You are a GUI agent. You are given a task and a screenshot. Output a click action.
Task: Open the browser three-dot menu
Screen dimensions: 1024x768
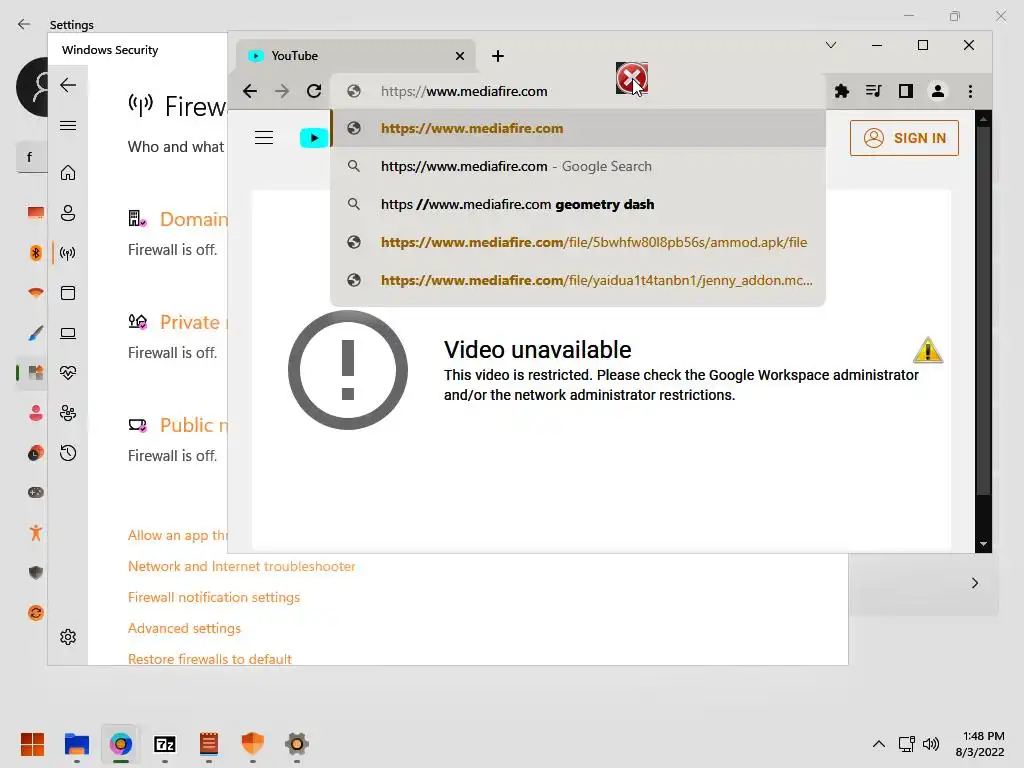970,91
